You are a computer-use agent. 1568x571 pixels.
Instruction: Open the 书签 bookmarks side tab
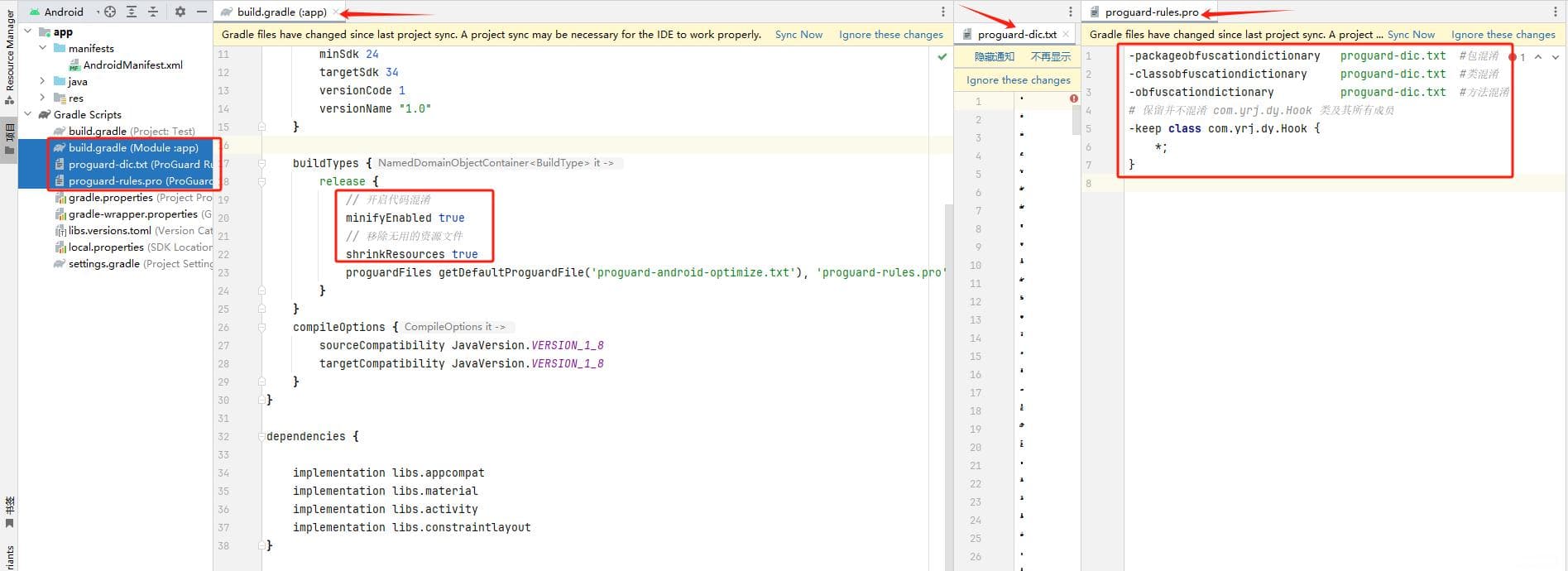[x=9, y=511]
